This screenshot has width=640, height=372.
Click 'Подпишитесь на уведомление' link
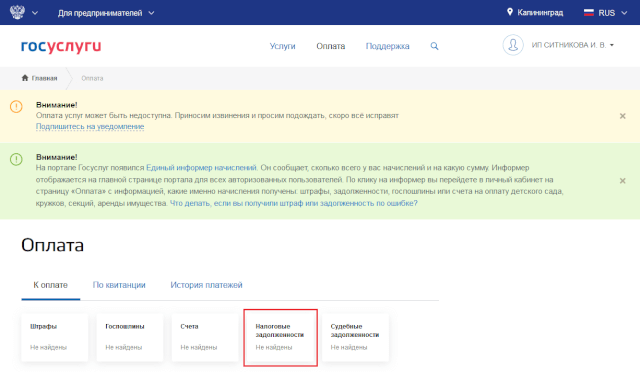pos(90,127)
